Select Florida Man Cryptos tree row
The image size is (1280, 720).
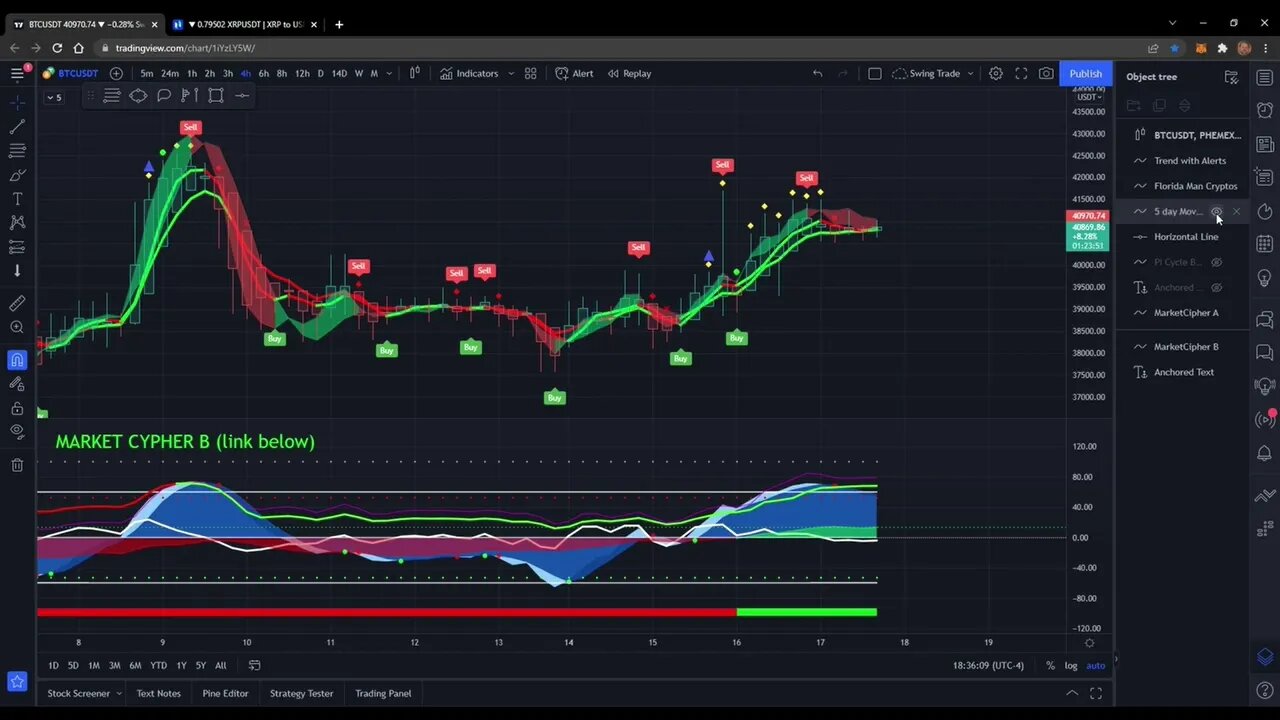click(x=1183, y=186)
